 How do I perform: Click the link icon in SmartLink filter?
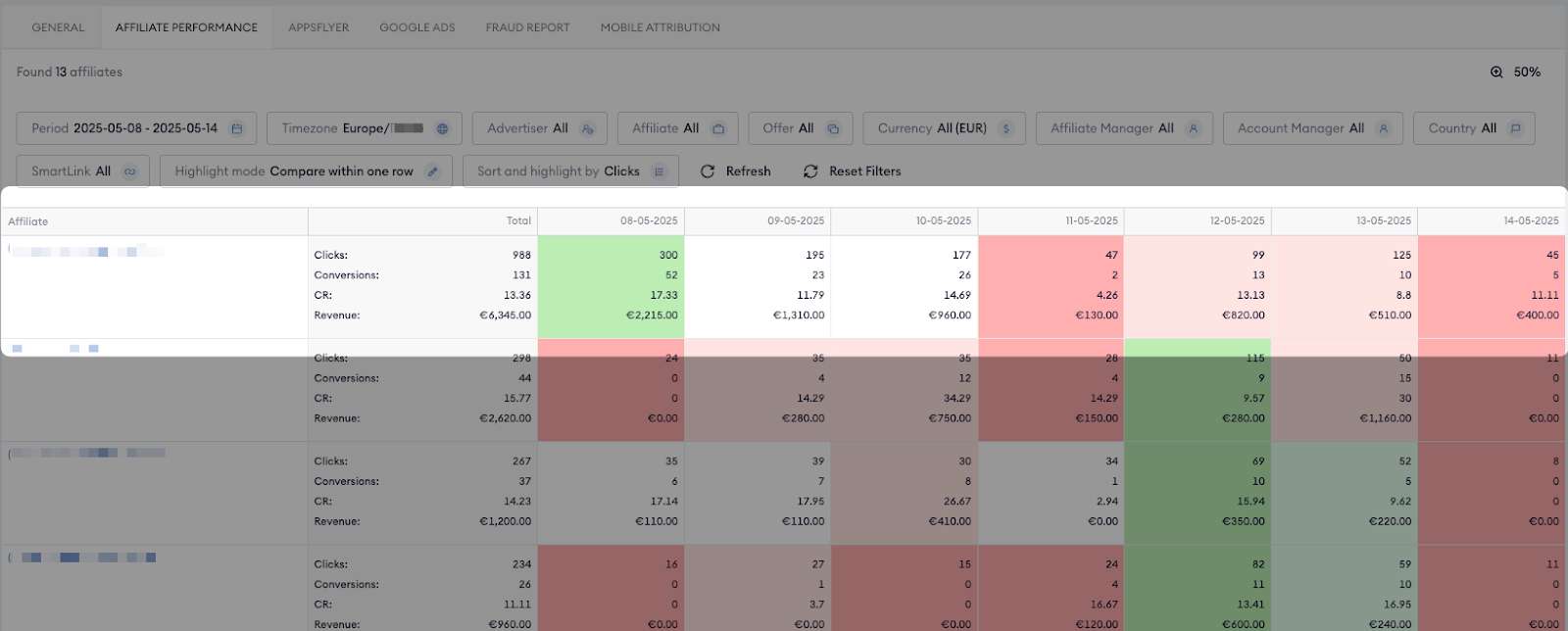129,171
